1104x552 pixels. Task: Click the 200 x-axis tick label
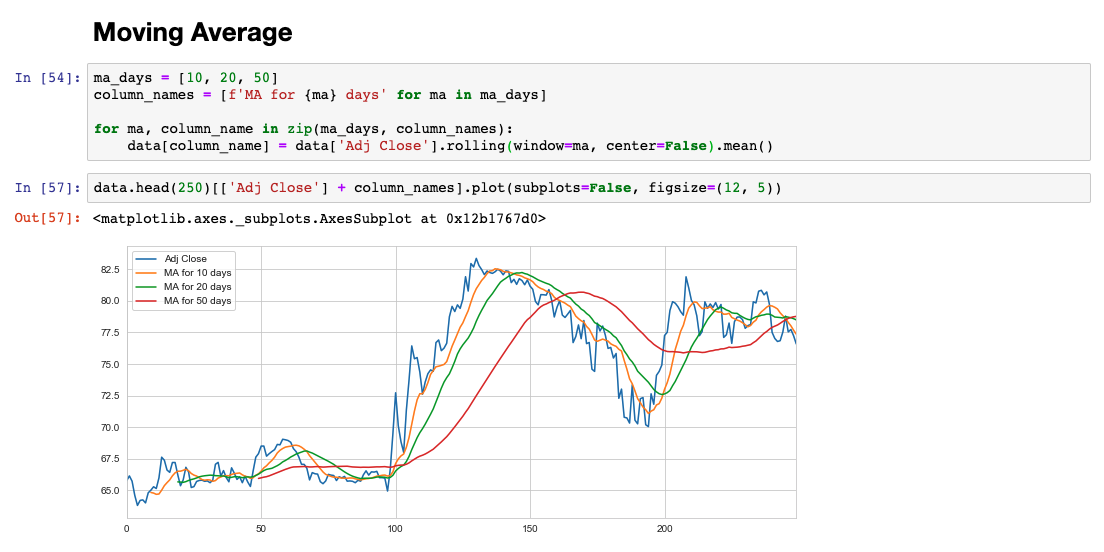[x=665, y=528]
